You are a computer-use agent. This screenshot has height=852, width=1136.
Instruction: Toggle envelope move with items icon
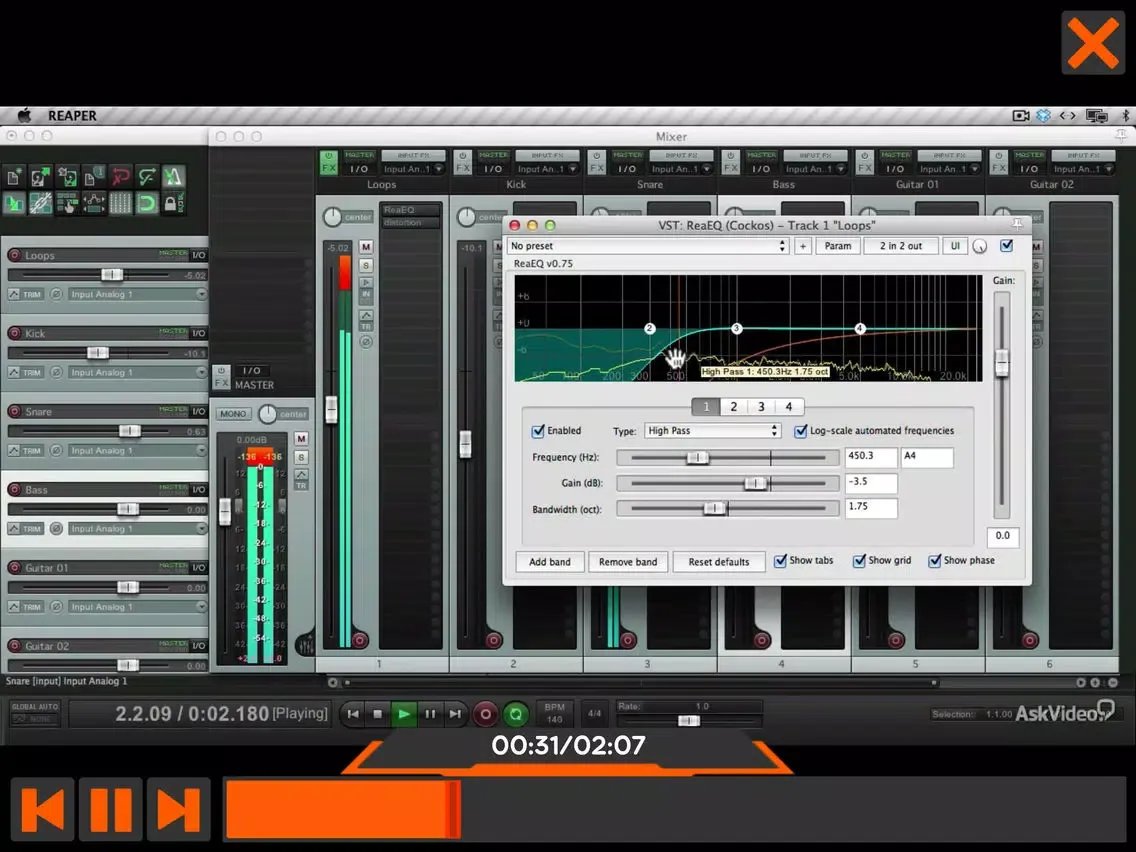(93, 204)
